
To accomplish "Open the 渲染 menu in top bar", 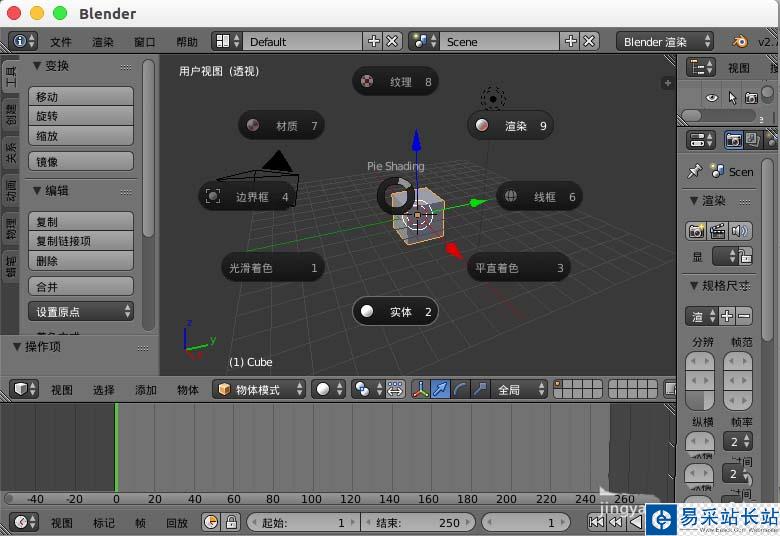I will tap(103, 42).
